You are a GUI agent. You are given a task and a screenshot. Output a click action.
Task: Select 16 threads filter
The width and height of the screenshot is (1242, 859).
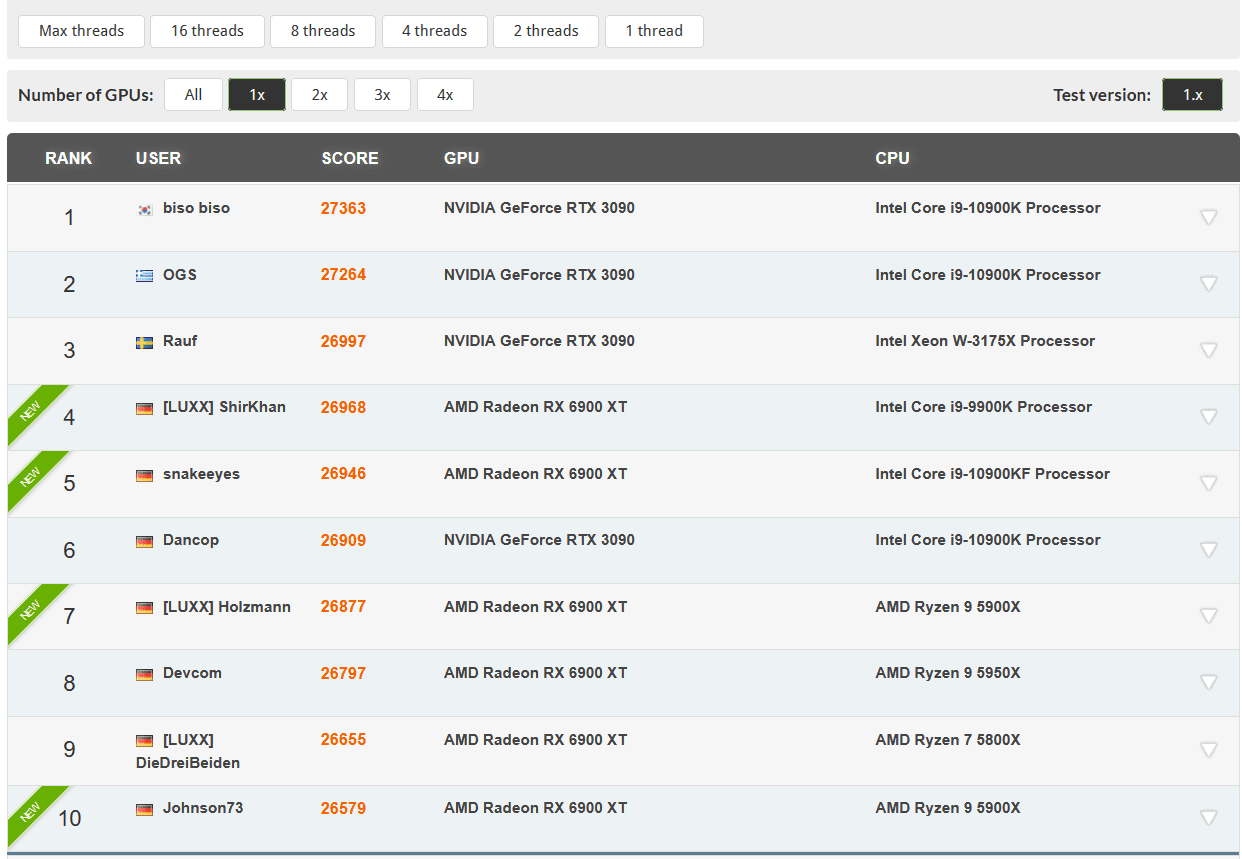tap(207, 31)
